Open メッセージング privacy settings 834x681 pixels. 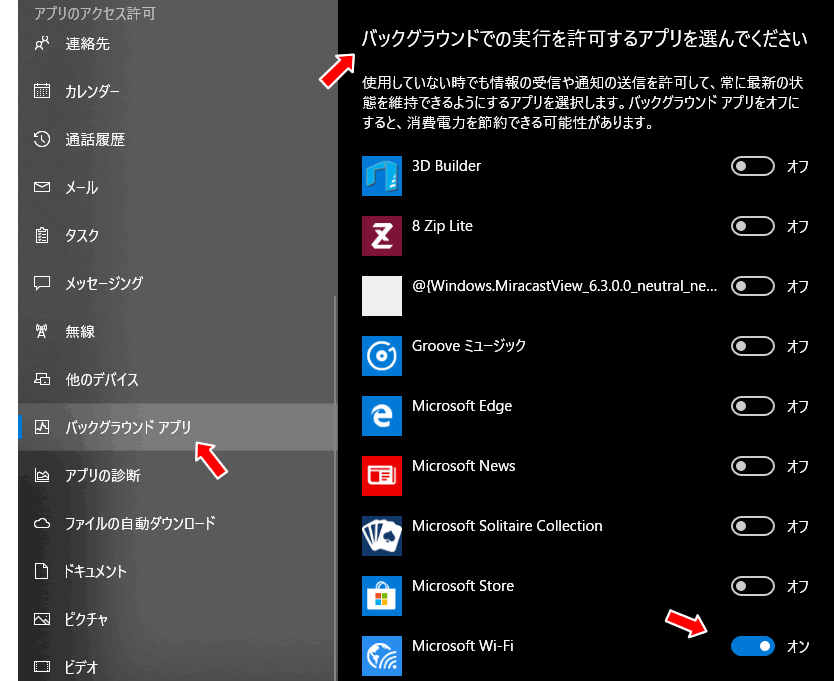pyautogui.click(x=178, y=283)
